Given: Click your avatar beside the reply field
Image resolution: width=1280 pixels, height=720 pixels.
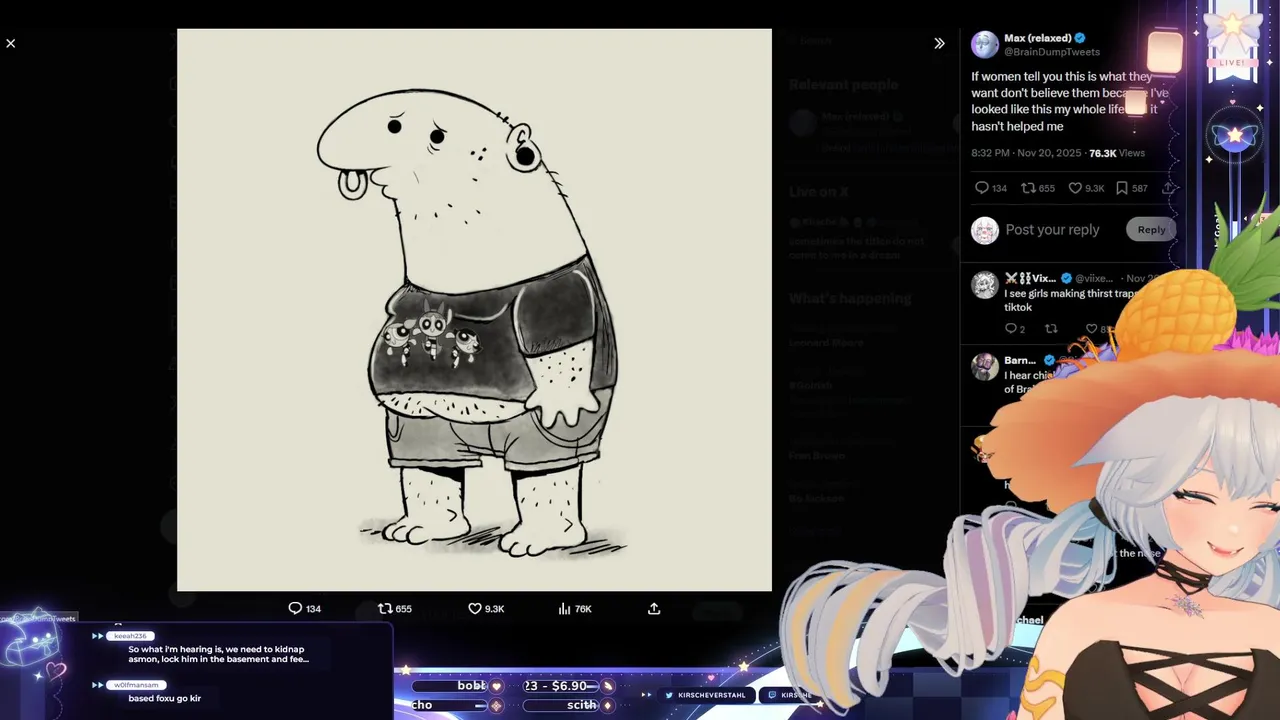Looking at the screenshot, I should tap(985, 230).
